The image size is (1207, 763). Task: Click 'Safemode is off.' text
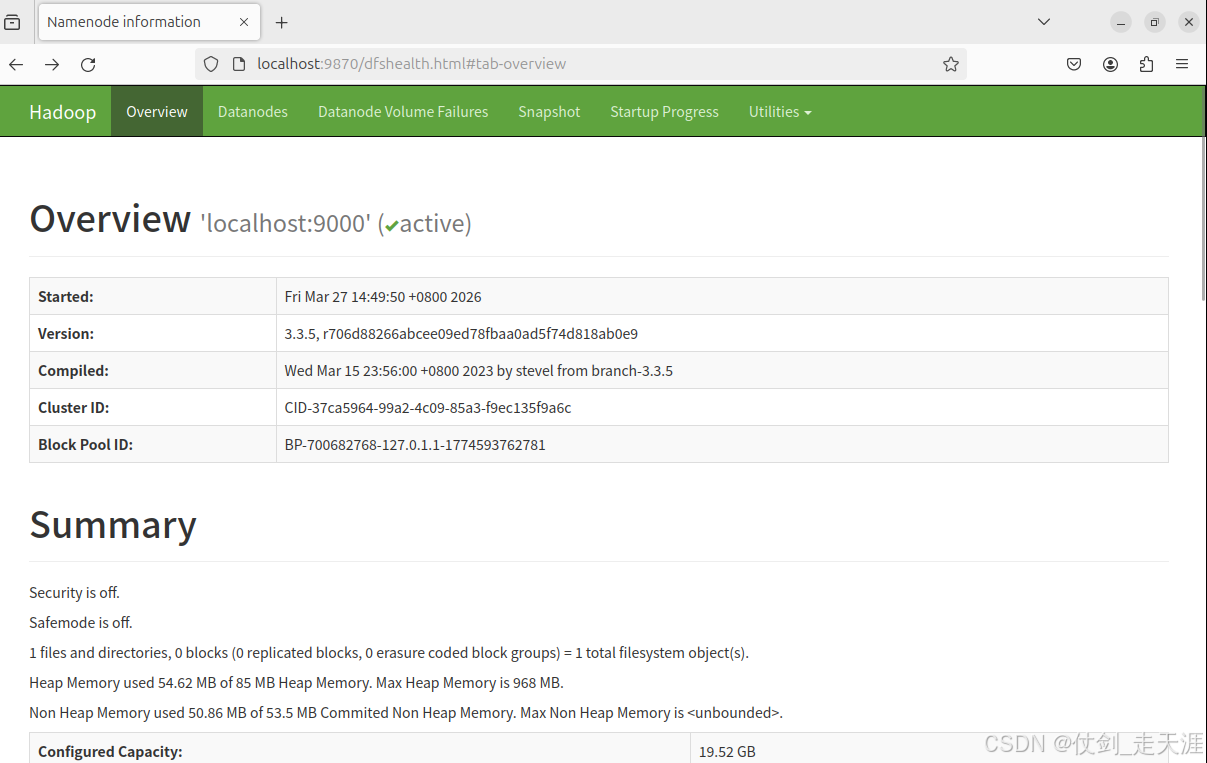81,623
